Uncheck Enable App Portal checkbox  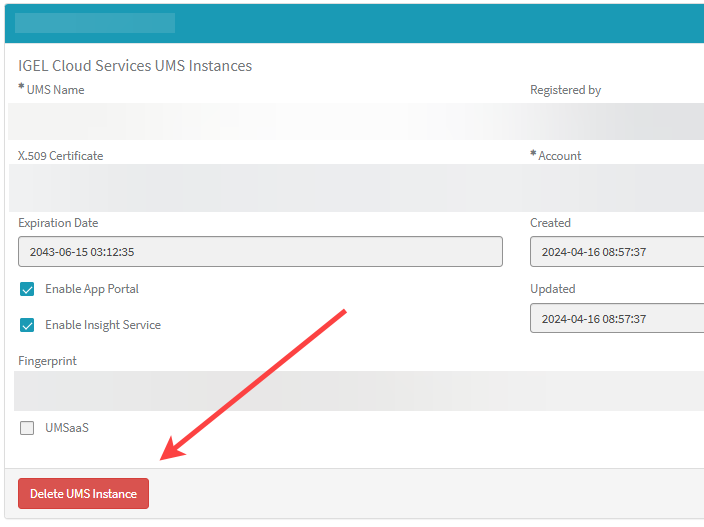pos(27,289)
